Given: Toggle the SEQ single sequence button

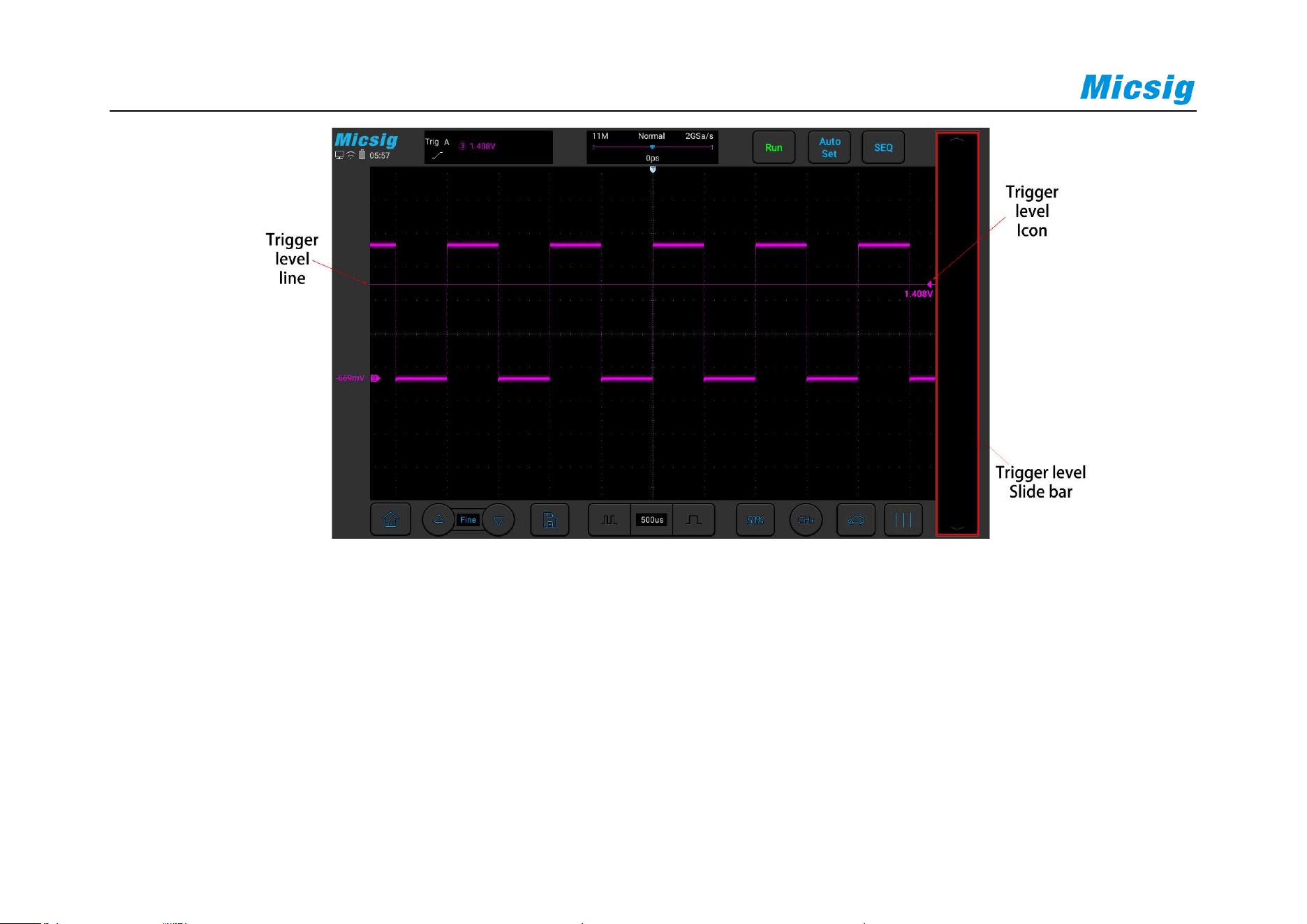Looking at the screenshot, I should pyautogui.click(x=883, y=147).
